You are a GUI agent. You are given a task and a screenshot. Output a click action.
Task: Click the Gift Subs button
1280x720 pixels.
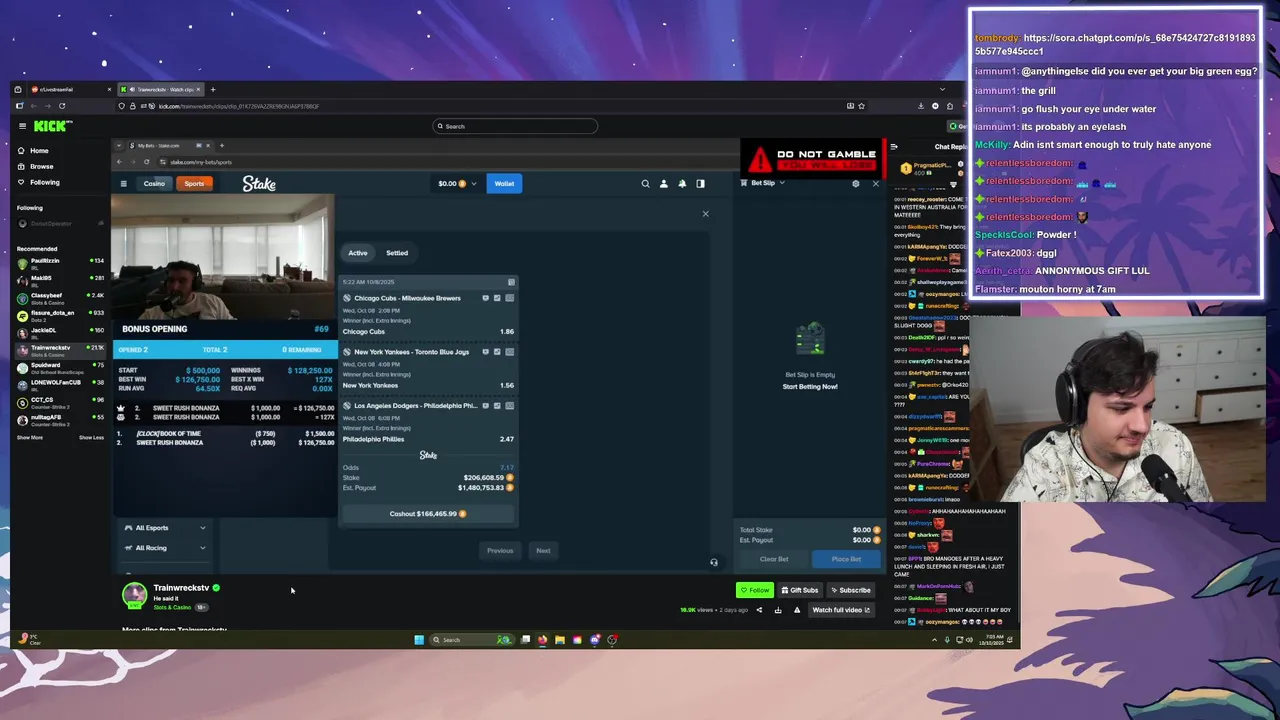800,590
